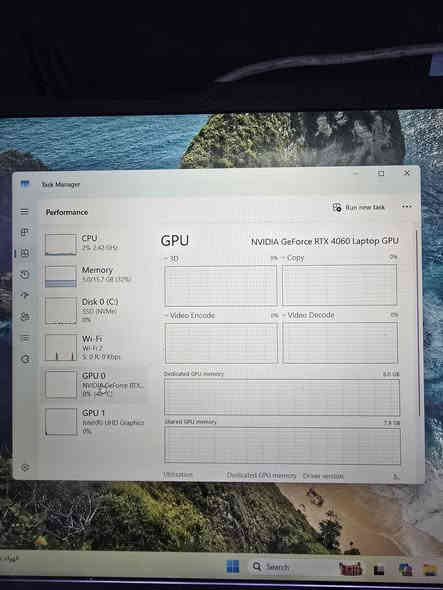Click the '8.0 GB' dedicated memory value
The width and height of the screenshot is (443, 590).
391,374
